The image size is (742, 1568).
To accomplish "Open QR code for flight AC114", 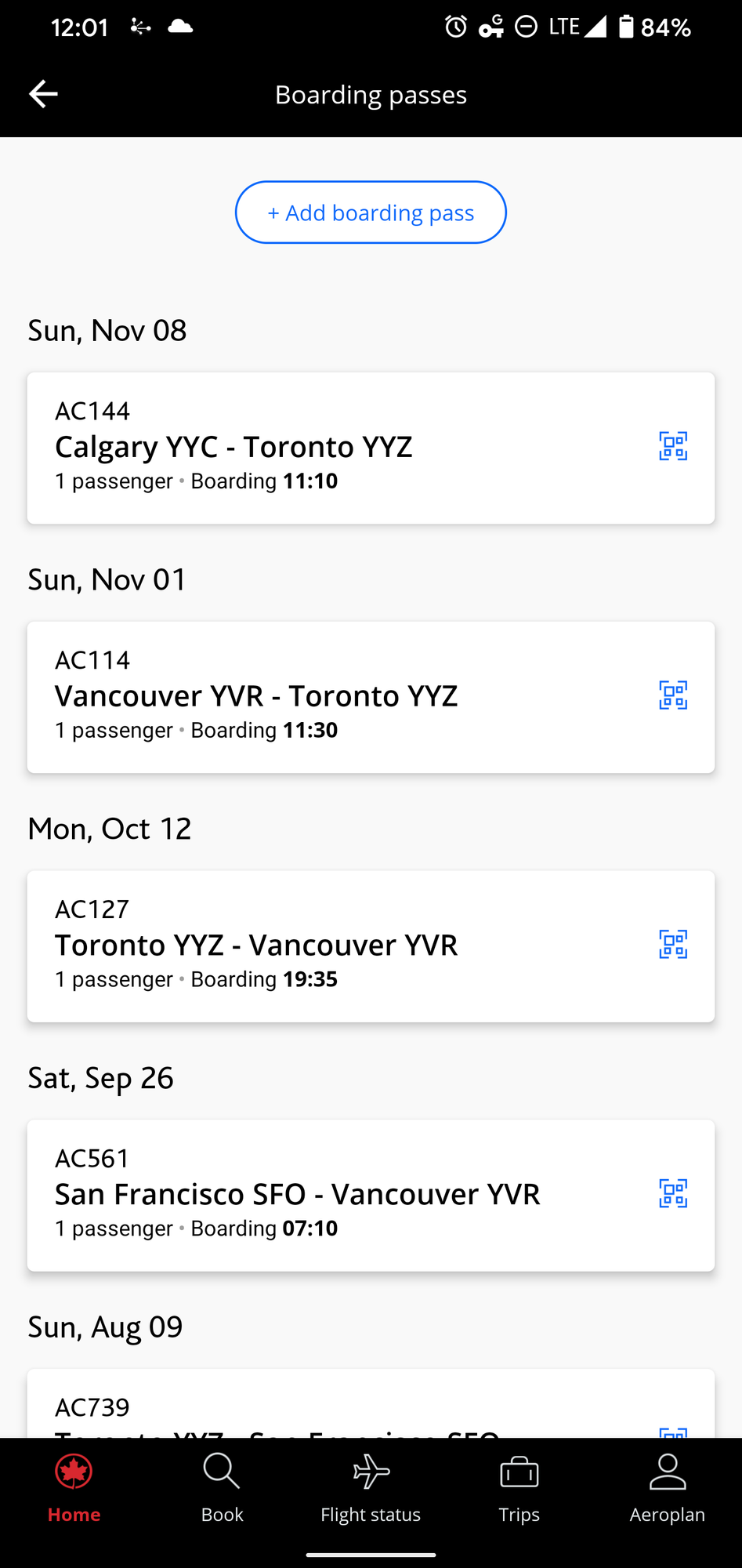I will (673, 695).
